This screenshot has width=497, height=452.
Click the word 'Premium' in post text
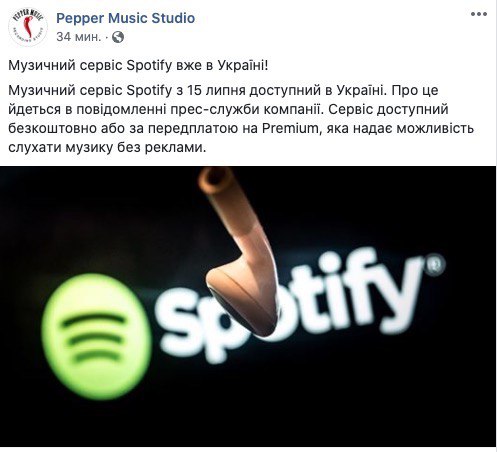coord(290,129)
